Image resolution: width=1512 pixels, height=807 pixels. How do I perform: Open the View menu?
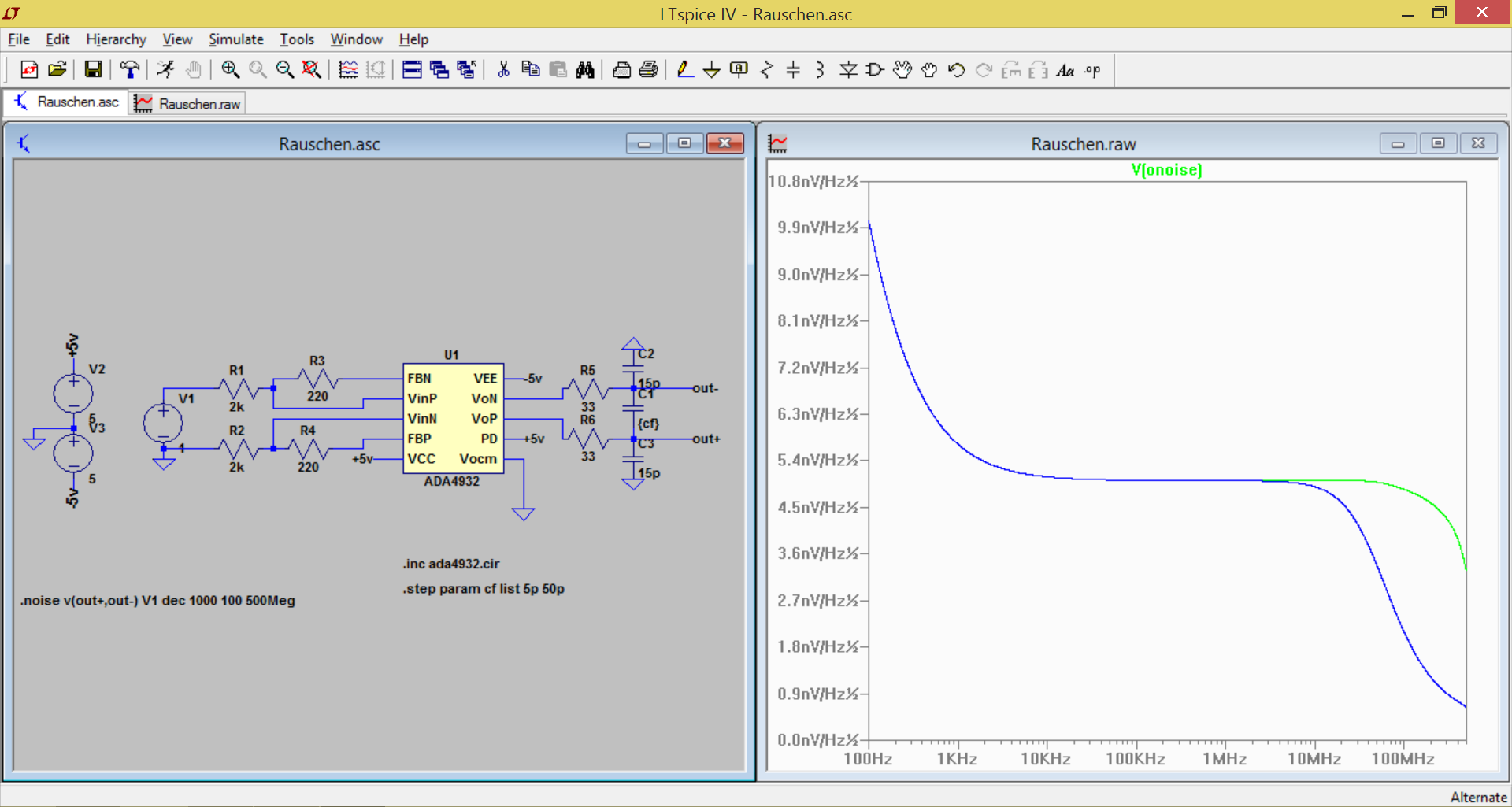pyautogui.click(x=177, y=39)
